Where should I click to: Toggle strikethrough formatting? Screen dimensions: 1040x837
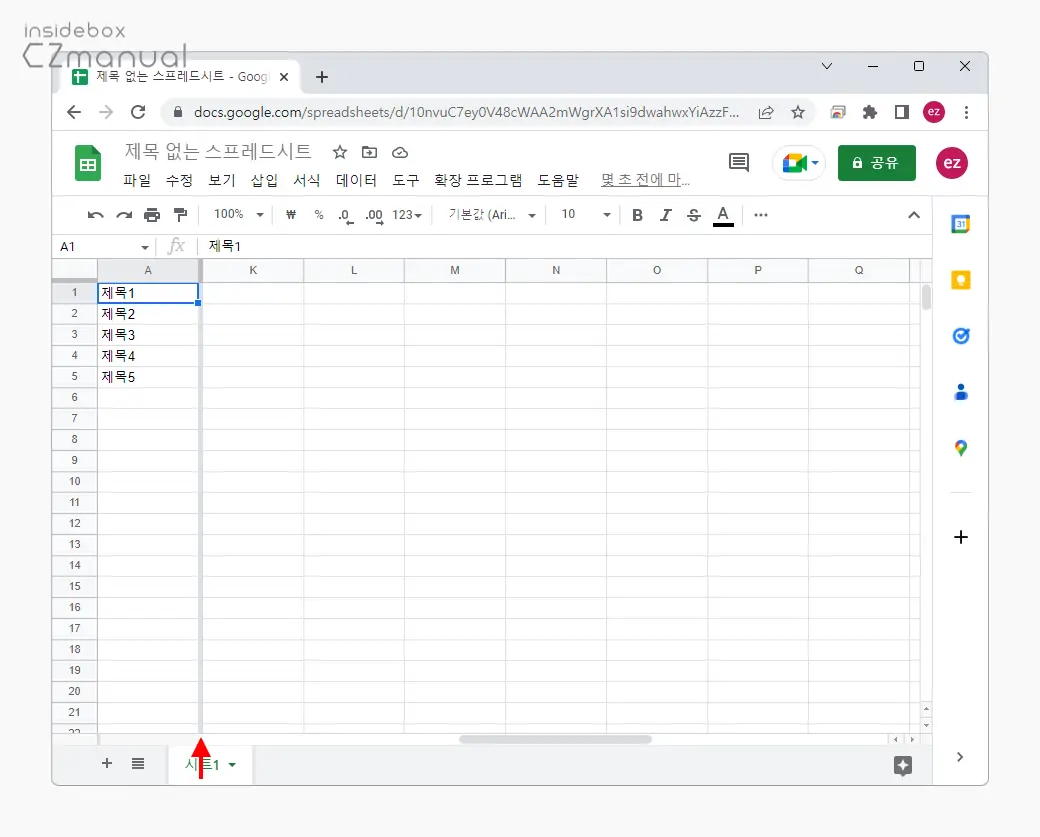[x=694, y=215]
